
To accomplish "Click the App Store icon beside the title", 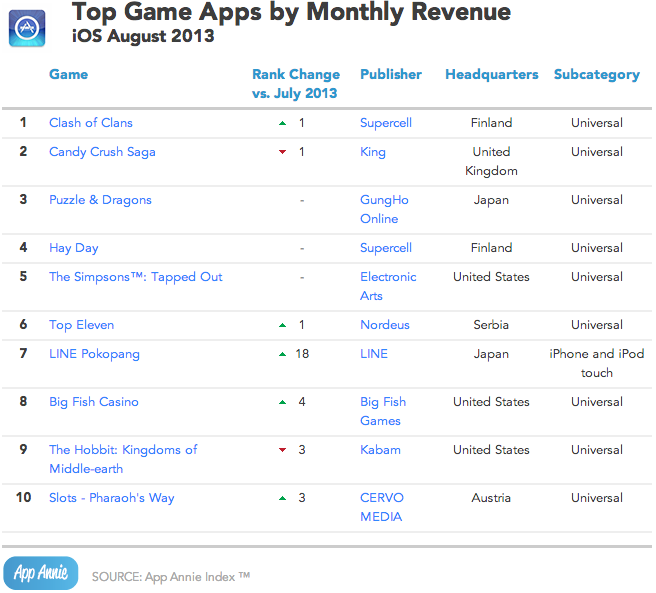I will pyautogui.click(x=27, y=28).
